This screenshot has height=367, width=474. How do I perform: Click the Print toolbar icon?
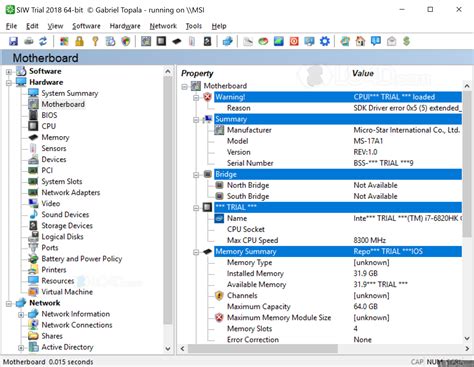coord(29,41)
